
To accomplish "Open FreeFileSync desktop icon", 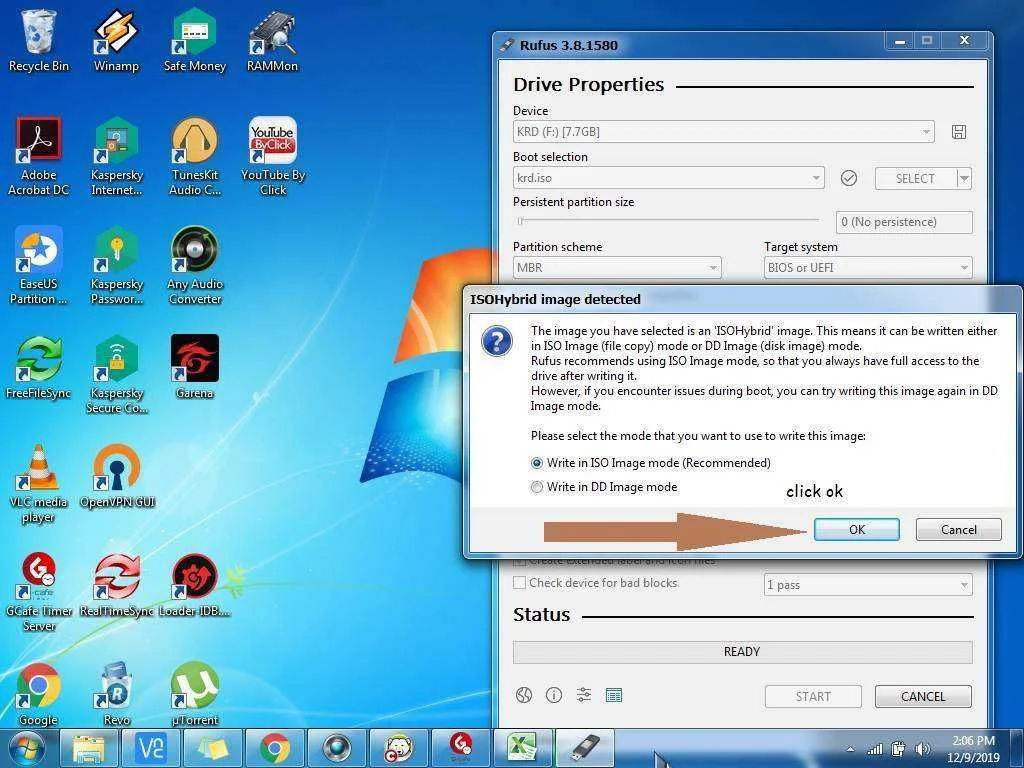I will [x=39, y=367].
